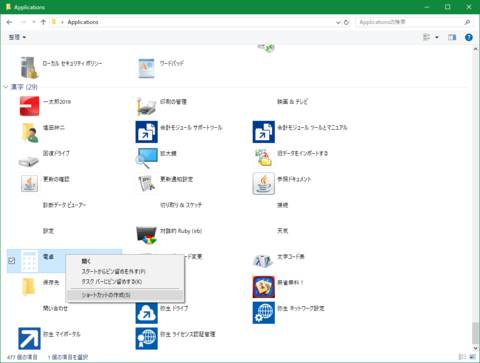The width and height of the screenshot is (480, 363).
Task: Open the user folder icon with person
Action: click(x=30, y=132)
